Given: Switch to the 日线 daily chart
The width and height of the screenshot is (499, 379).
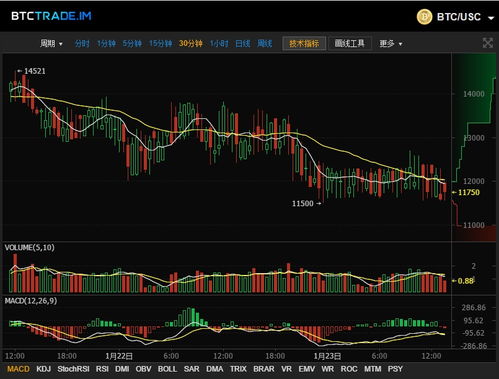Looking at the screenshot, I should pyautogui.click(x=243, y=43).
